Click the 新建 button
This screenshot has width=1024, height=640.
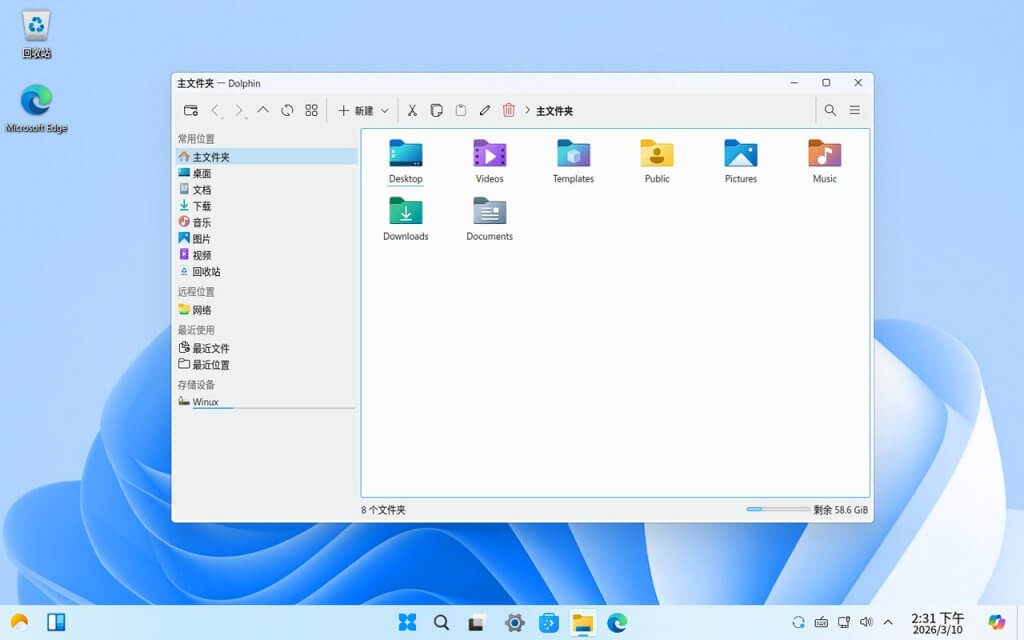(x=356, y=111)
